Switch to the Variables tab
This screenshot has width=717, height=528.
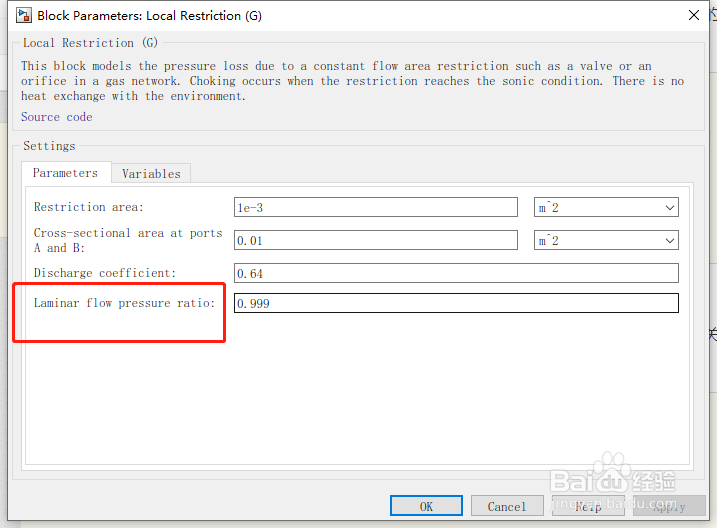[151, 174]
